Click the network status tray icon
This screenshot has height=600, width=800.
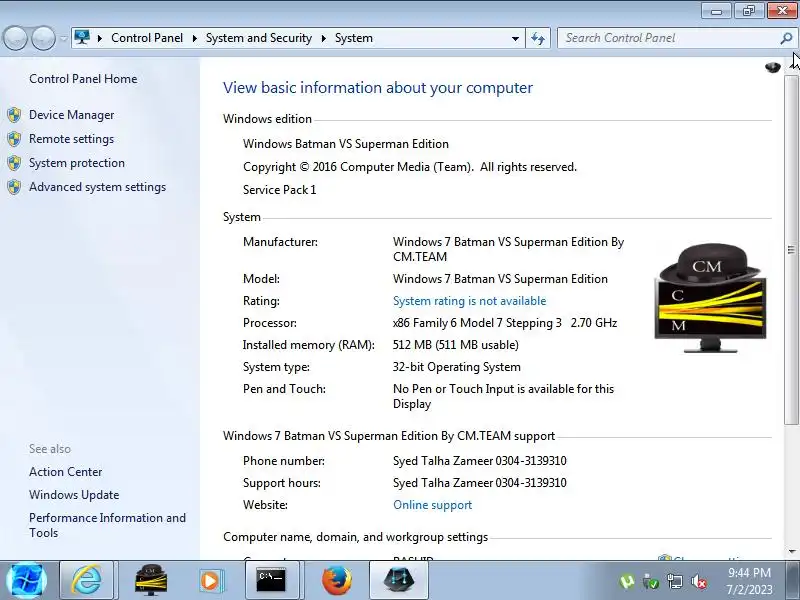(x=674, y=582)
